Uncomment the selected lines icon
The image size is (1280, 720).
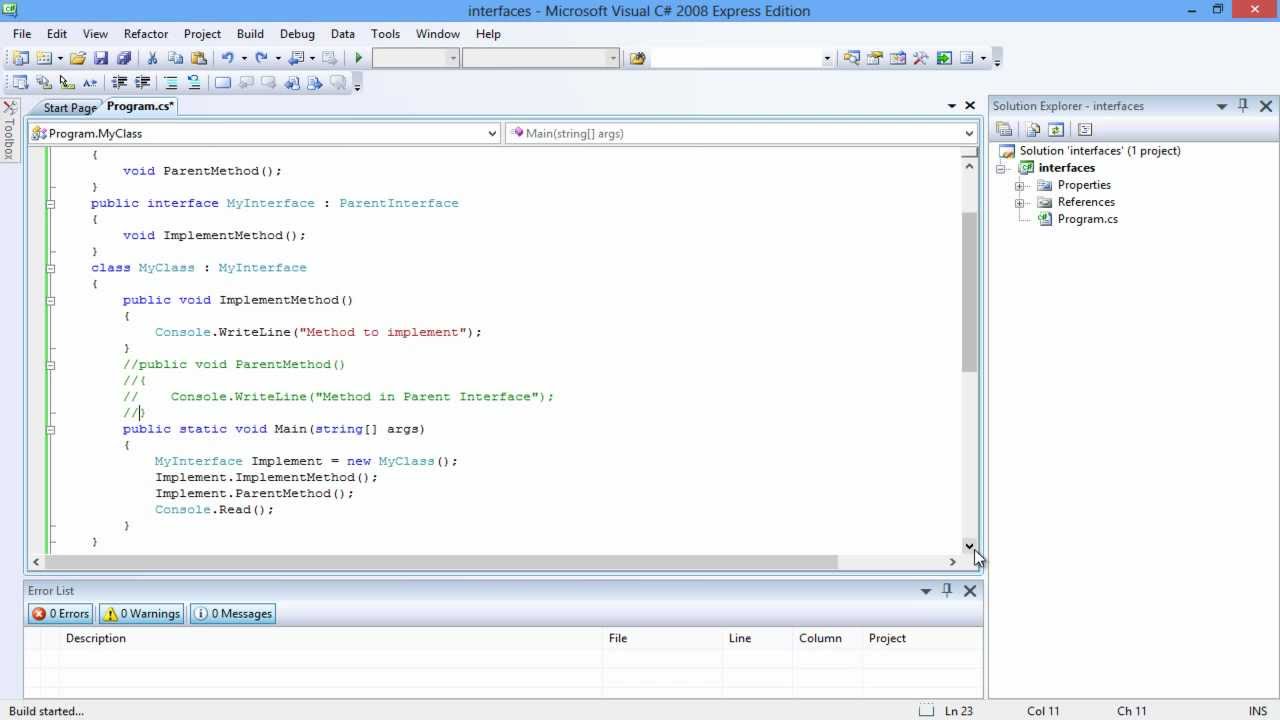click(194, 83)
